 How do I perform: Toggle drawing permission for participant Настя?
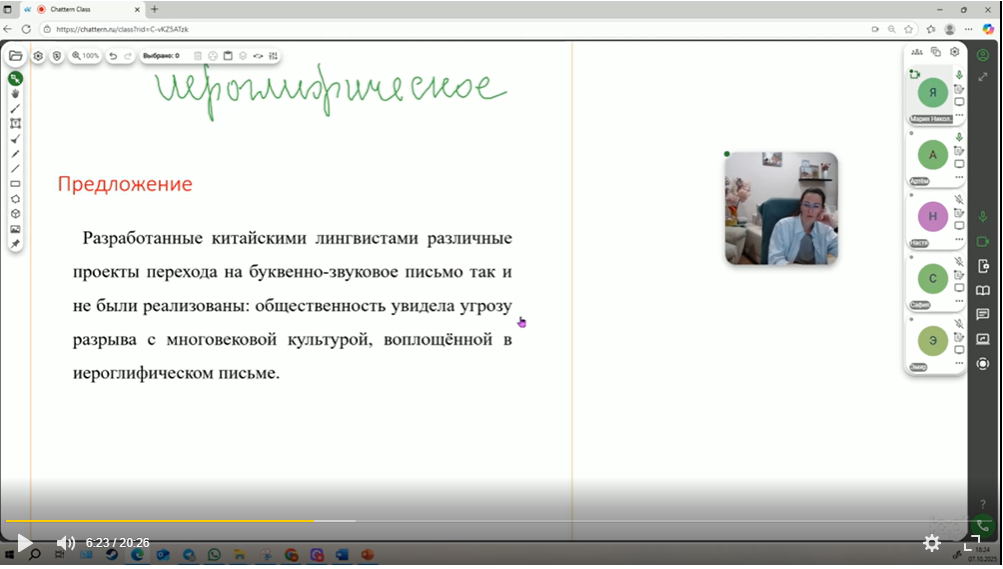tap(959, 213)
